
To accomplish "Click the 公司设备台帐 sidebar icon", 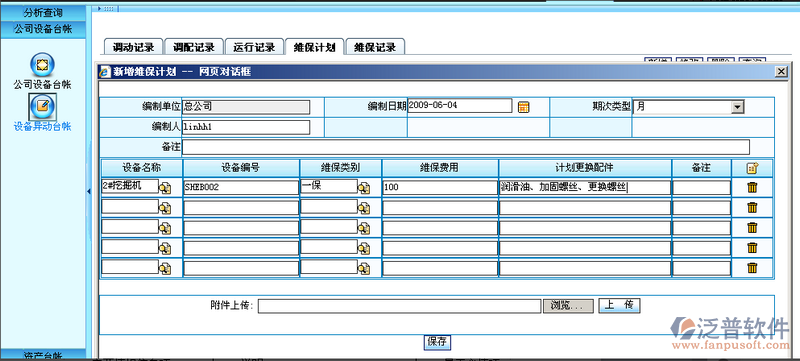I will click(x=42, y=64).
